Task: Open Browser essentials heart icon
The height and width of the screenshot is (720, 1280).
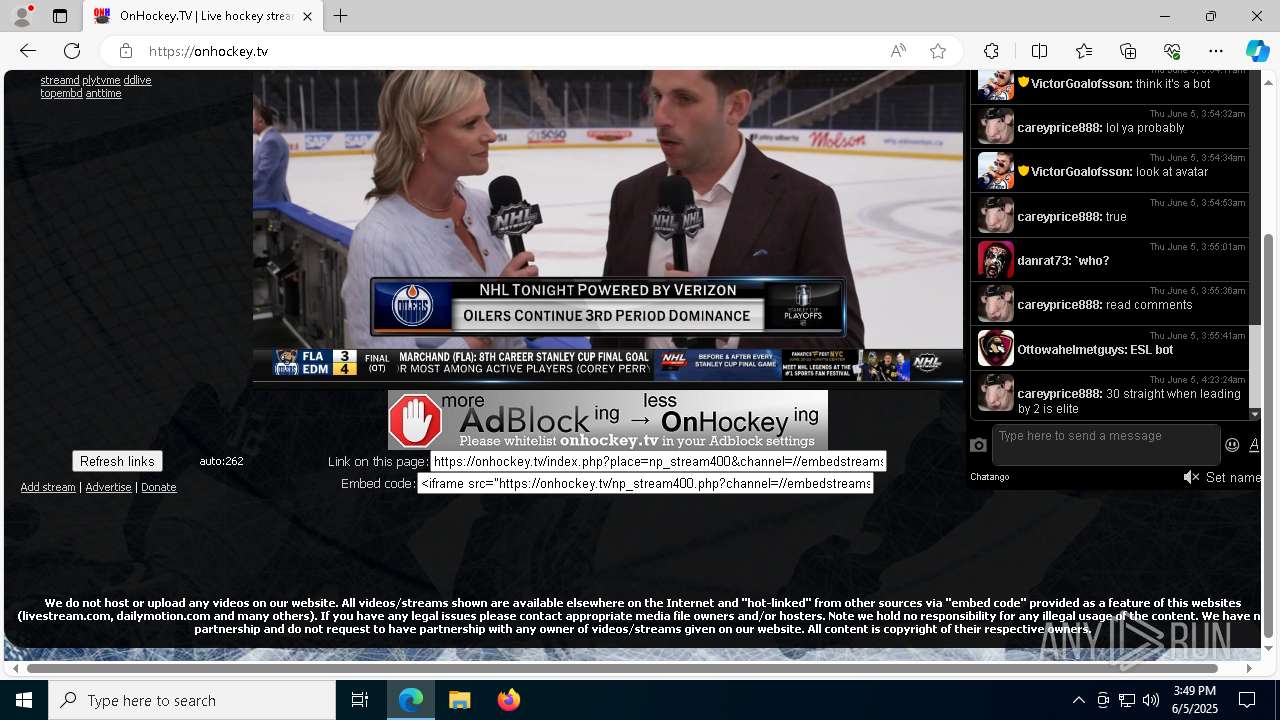Action: pos(1172,51)
